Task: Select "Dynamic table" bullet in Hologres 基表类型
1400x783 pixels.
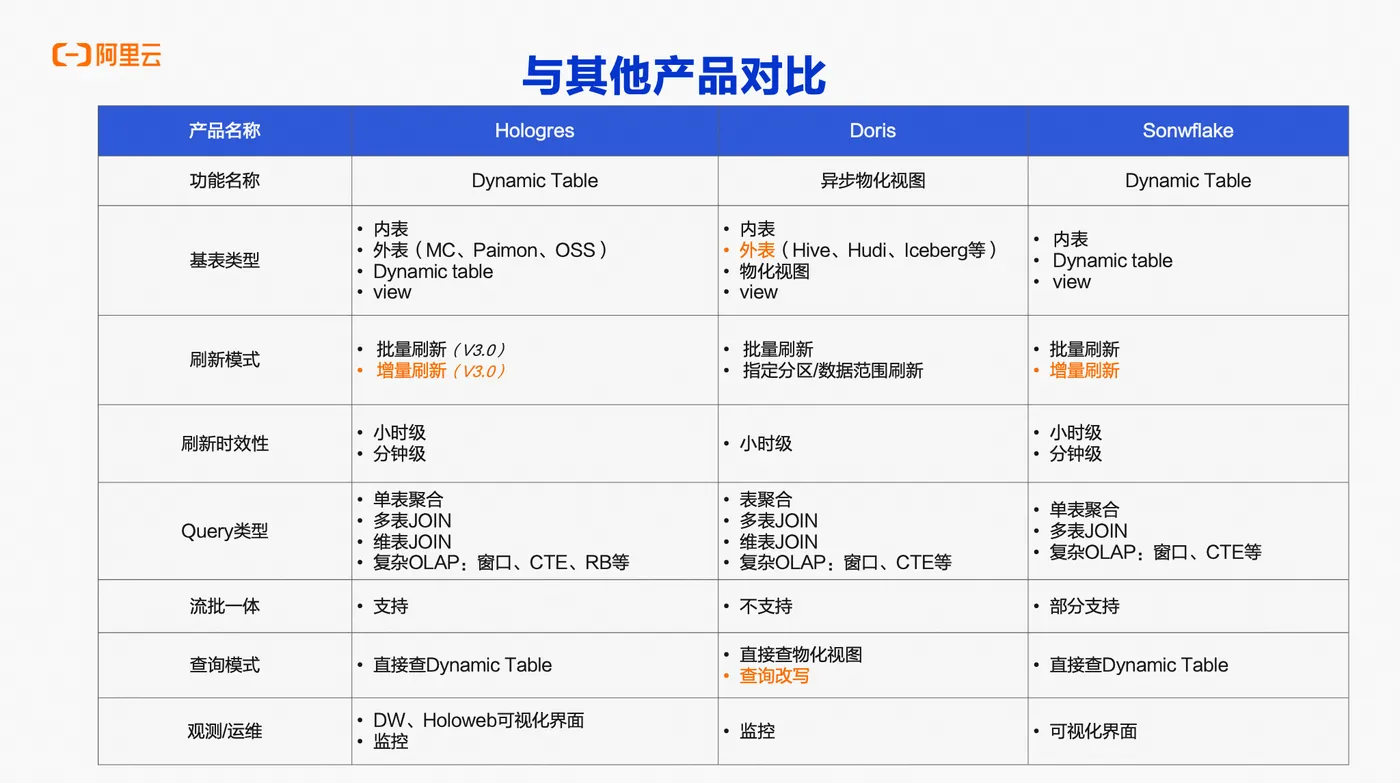Action: 433,271
